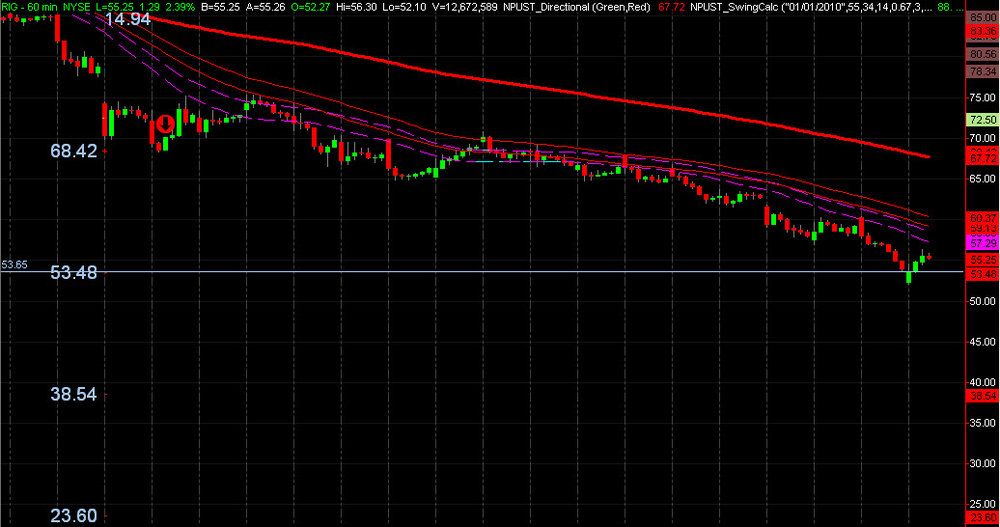This screenshot has width=1000, height=527.
Task: Click the 14.94 label near chart top
Action: coord(128,19)
